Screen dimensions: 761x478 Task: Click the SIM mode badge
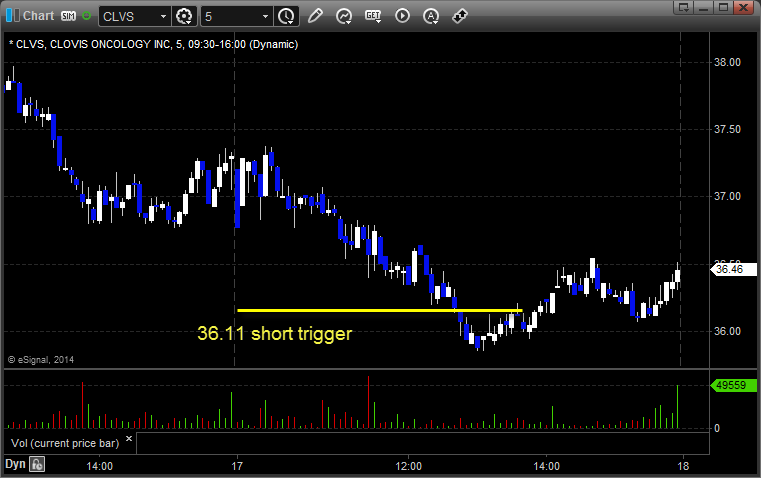coord(68,16)
